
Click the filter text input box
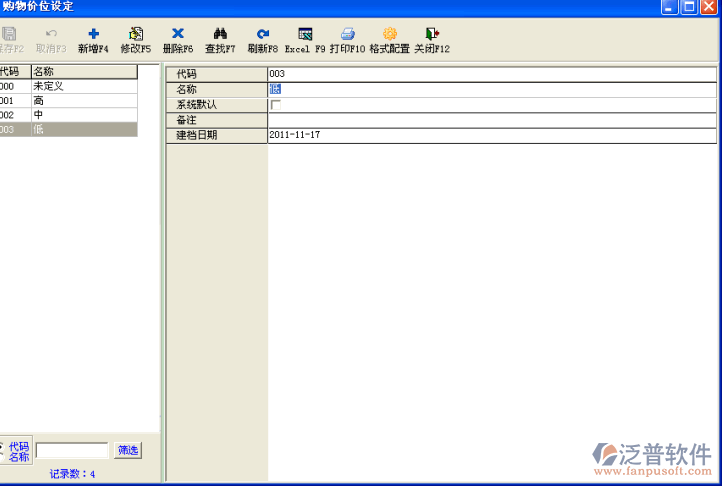(72, 450)
